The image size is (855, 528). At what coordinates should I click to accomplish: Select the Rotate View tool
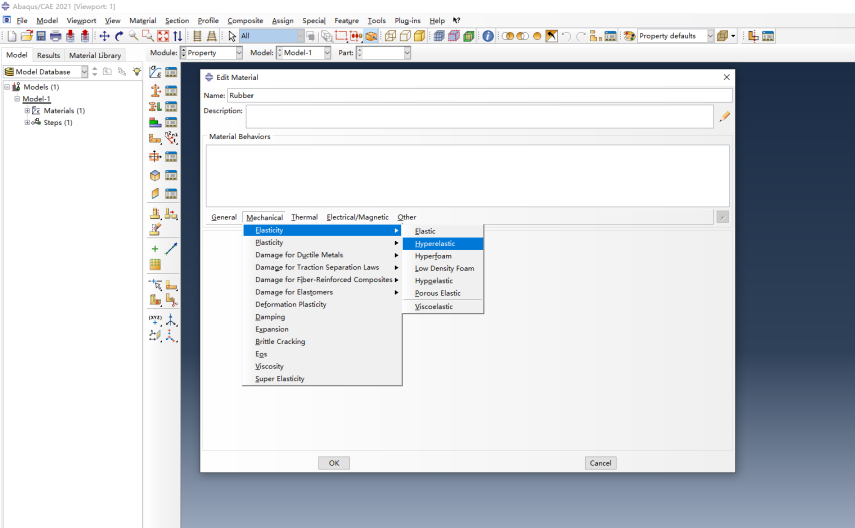119,36
